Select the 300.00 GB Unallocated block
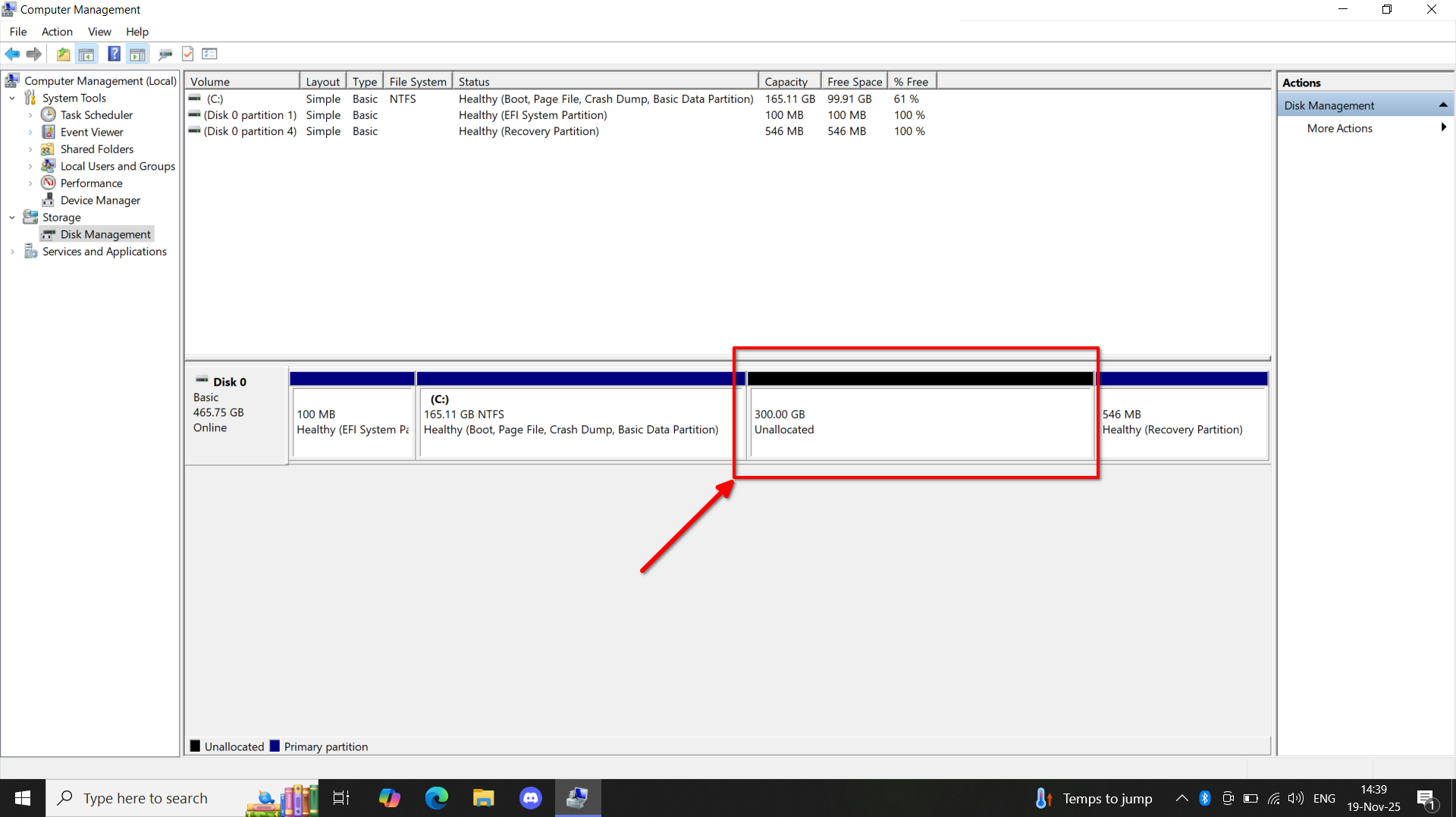 pos(920,422)
